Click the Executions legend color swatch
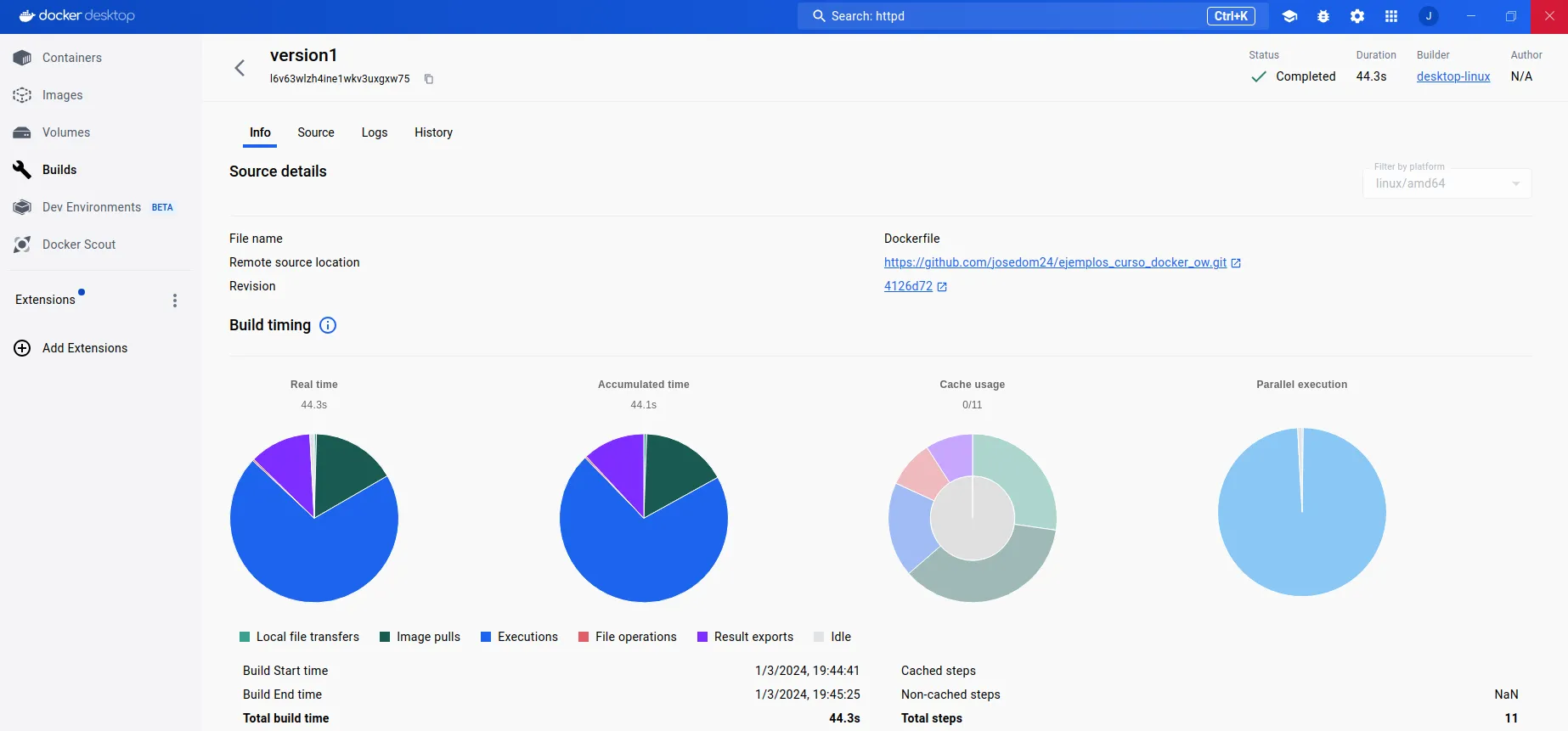The height and width of the screenshot is (731, 1568). click(x=486, y=637)
